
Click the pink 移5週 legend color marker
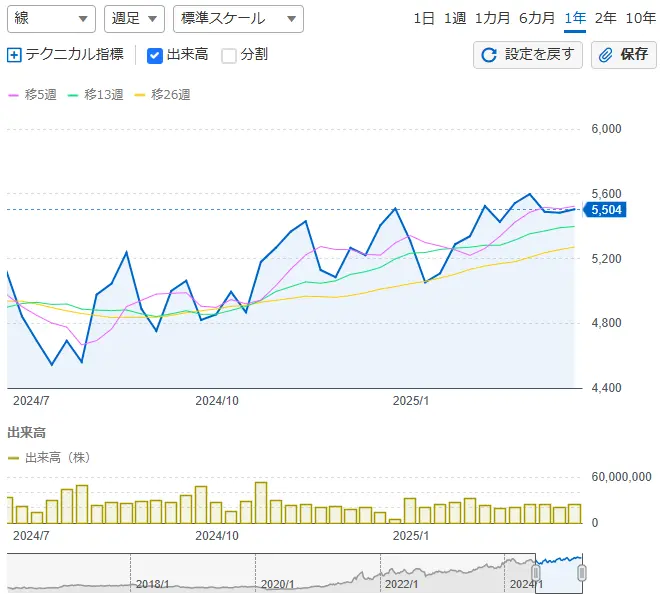point(13,96)
